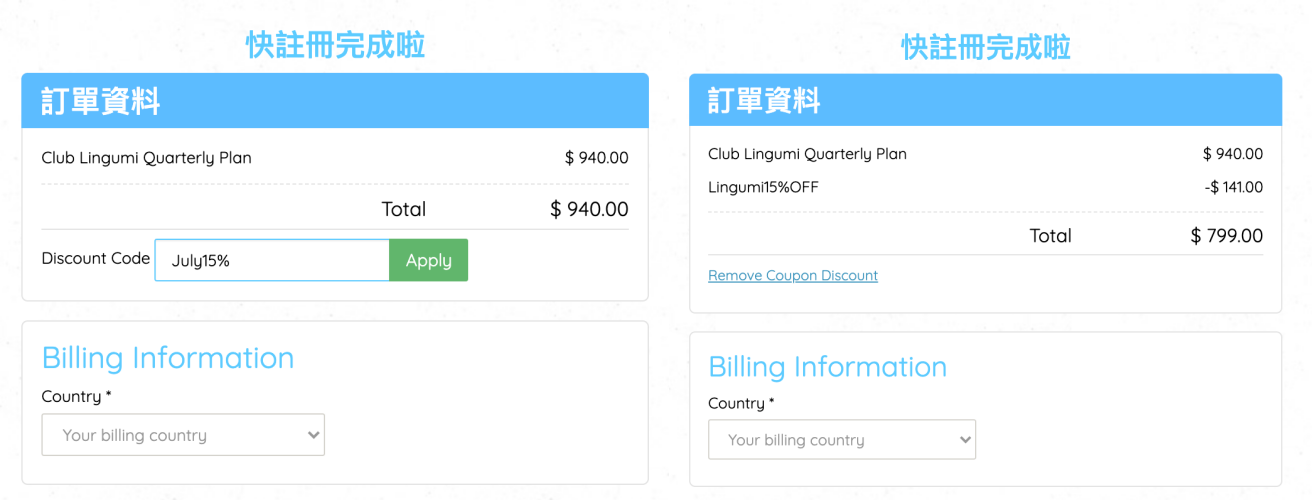Click the left 快註冊完成啦 heading

(335, 45)
